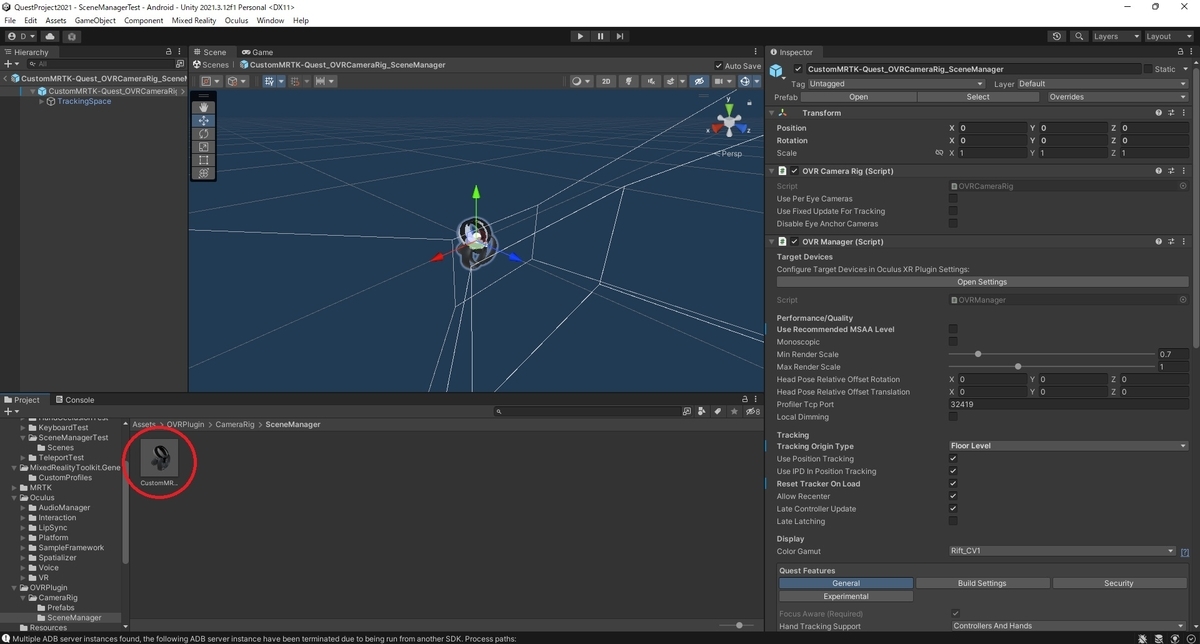This screenshot has height=644, width=1200.
Task: Select the Transform tool in Scene view
Action: tap(204, 173)
